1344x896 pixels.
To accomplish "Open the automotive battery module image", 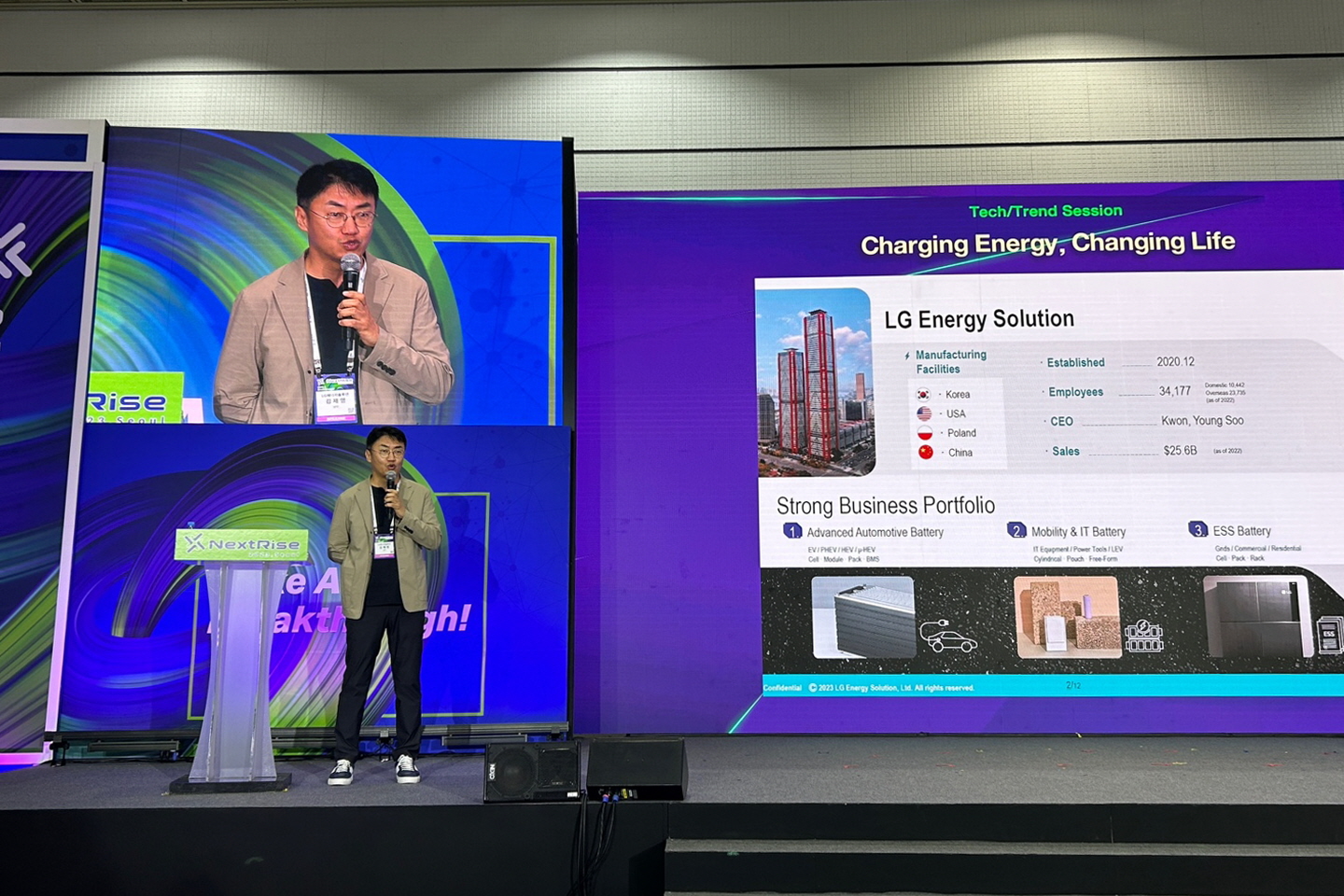I will (x=863, y=616).
